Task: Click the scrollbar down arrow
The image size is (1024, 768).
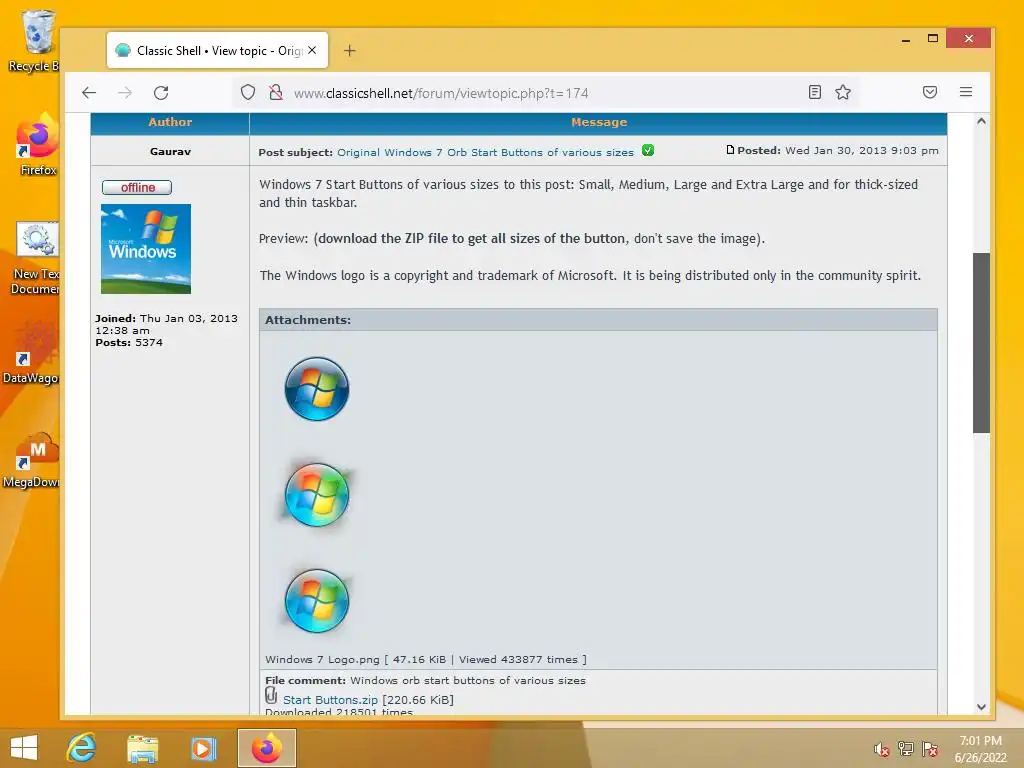Action: [981, 707]
